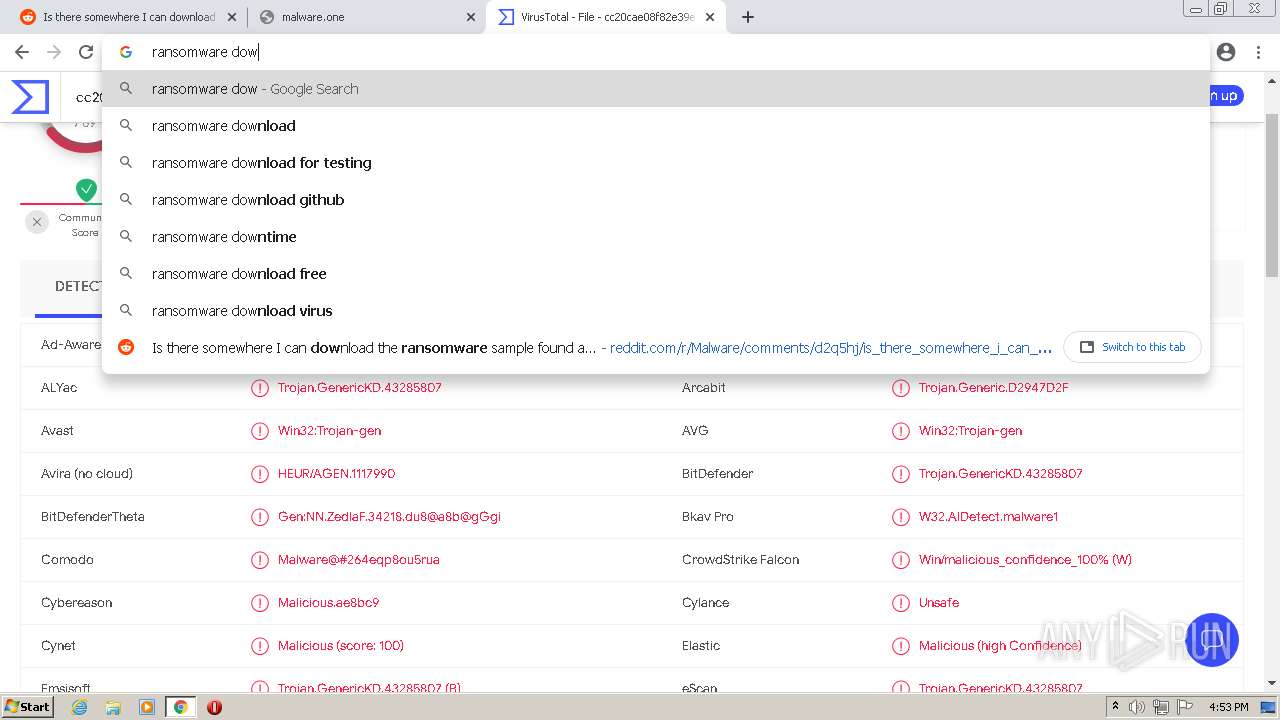Click the green checkmark community score icon

pyautogui.click(x=87, y=189)
